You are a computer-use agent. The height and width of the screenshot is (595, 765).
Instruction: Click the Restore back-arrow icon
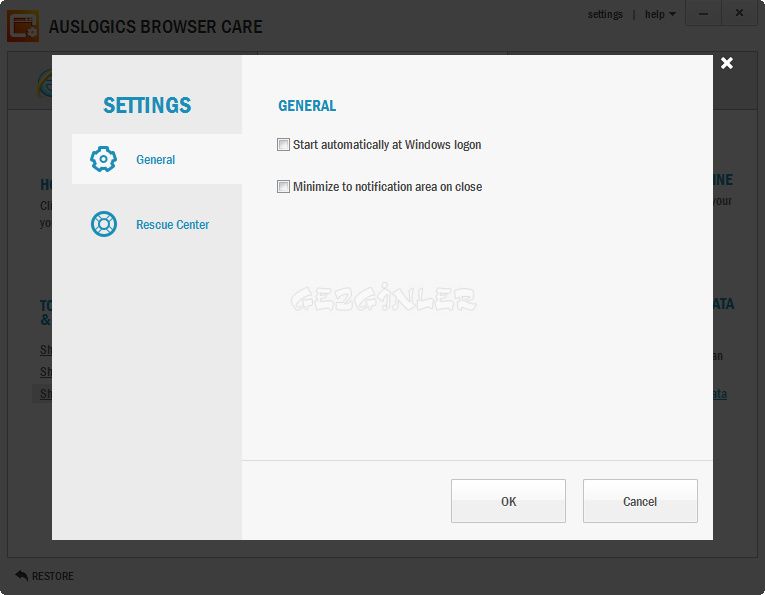(x=21, y=575)
